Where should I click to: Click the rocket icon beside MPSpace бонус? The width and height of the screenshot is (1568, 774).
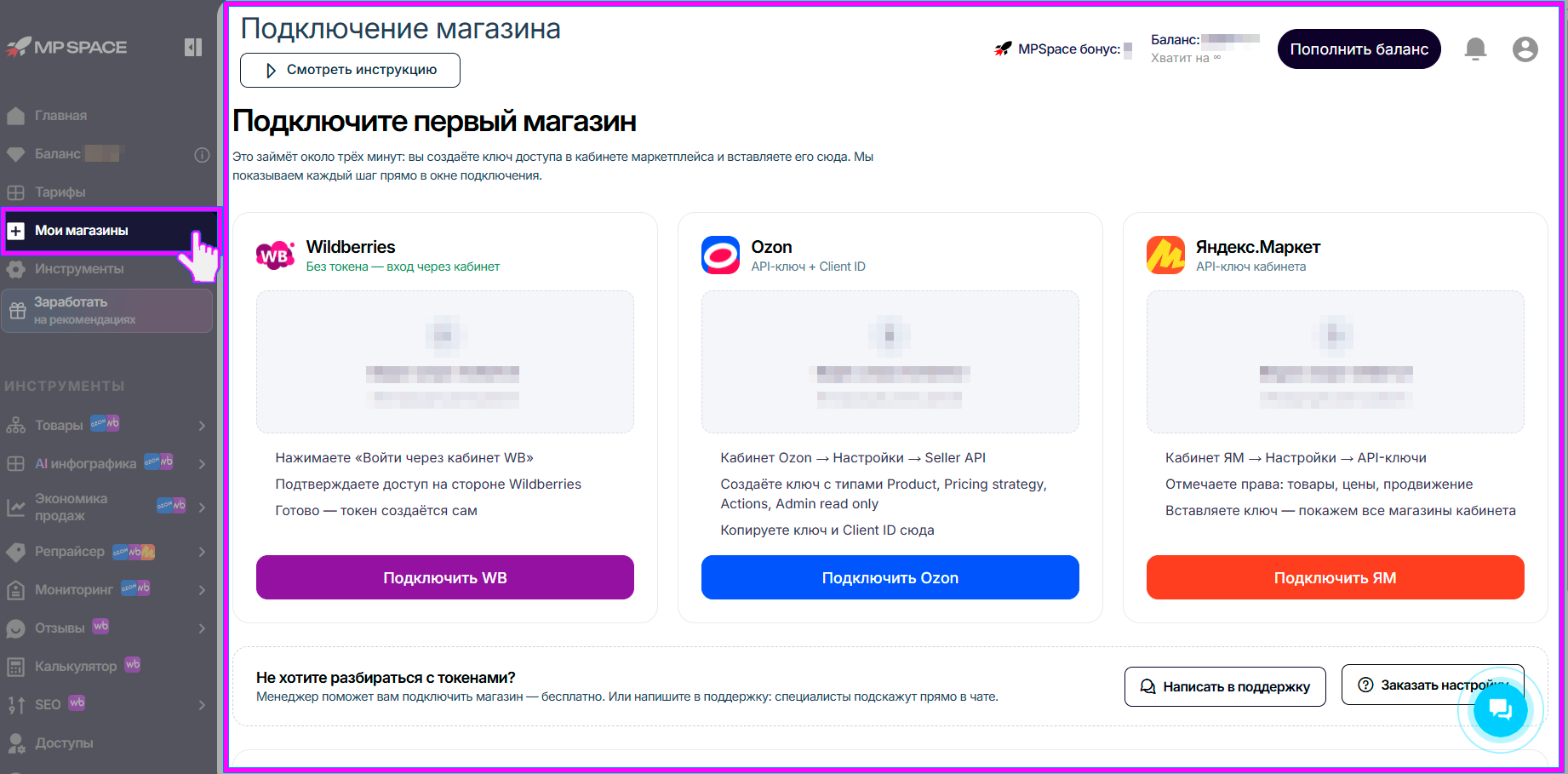click(1003, 49)
